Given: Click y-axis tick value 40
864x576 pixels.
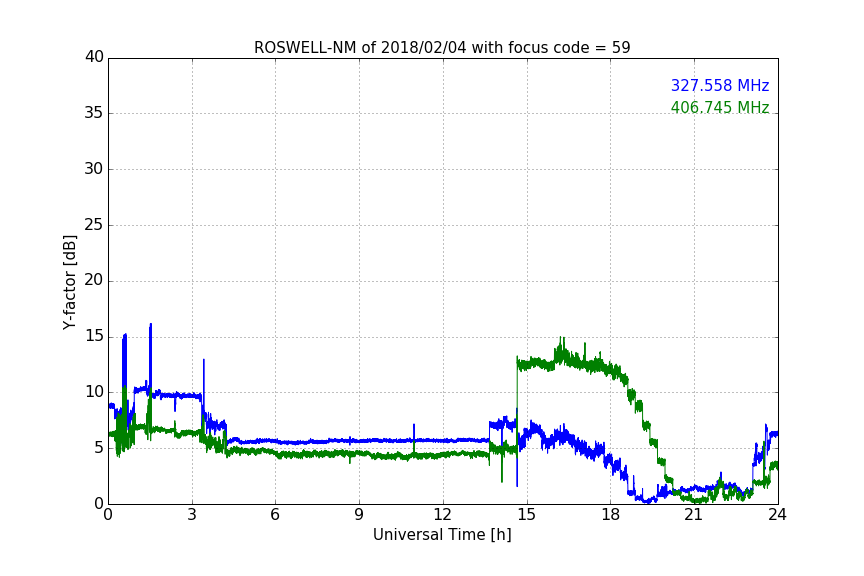Looking at the screenshot, I should click(x=94, y=57).
